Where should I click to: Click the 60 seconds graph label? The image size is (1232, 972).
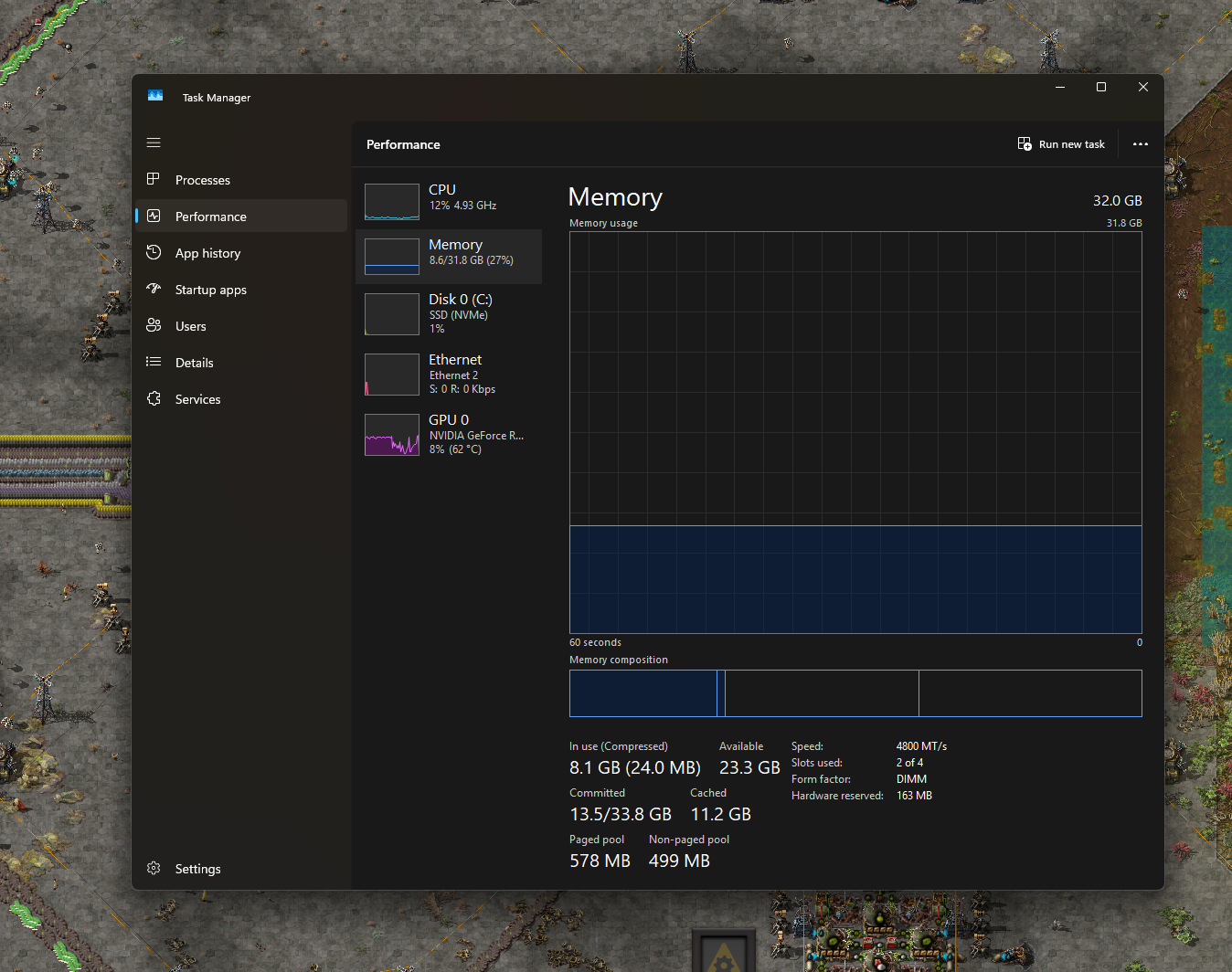(x=595, y=643)
